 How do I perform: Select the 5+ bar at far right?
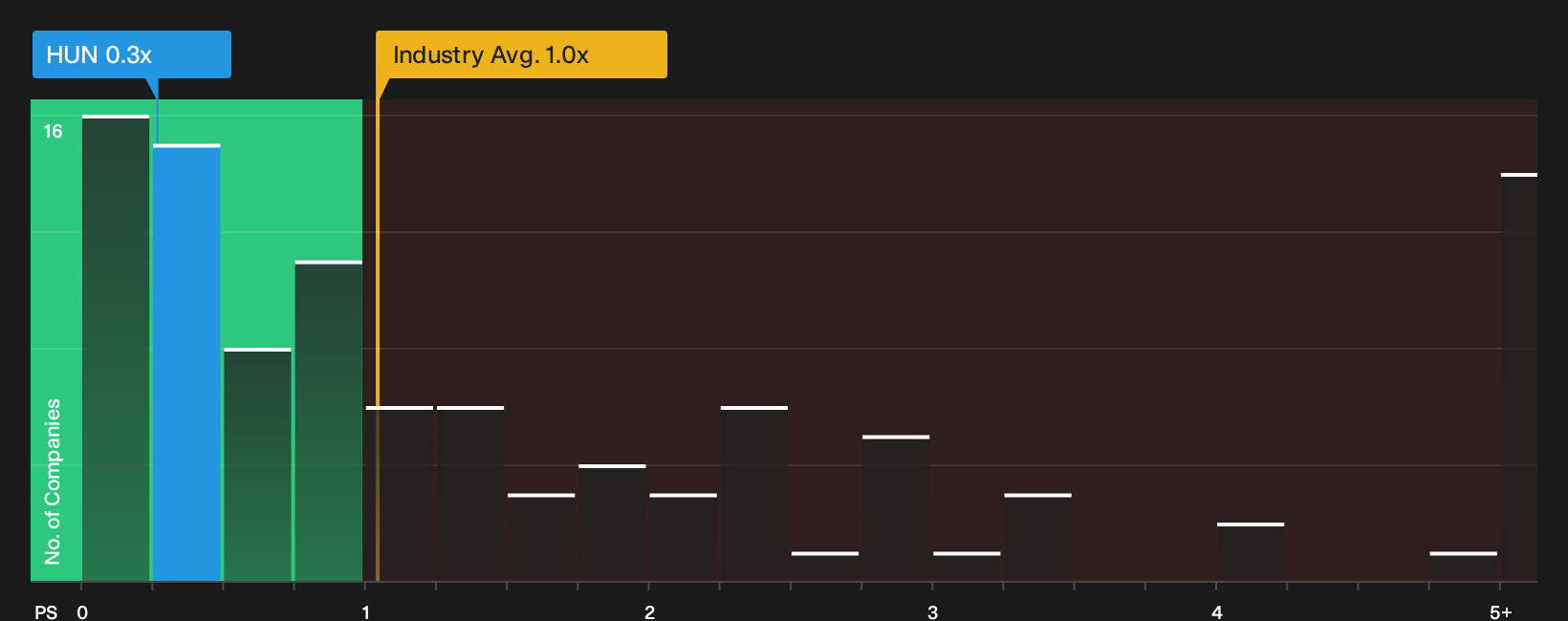1519,377
